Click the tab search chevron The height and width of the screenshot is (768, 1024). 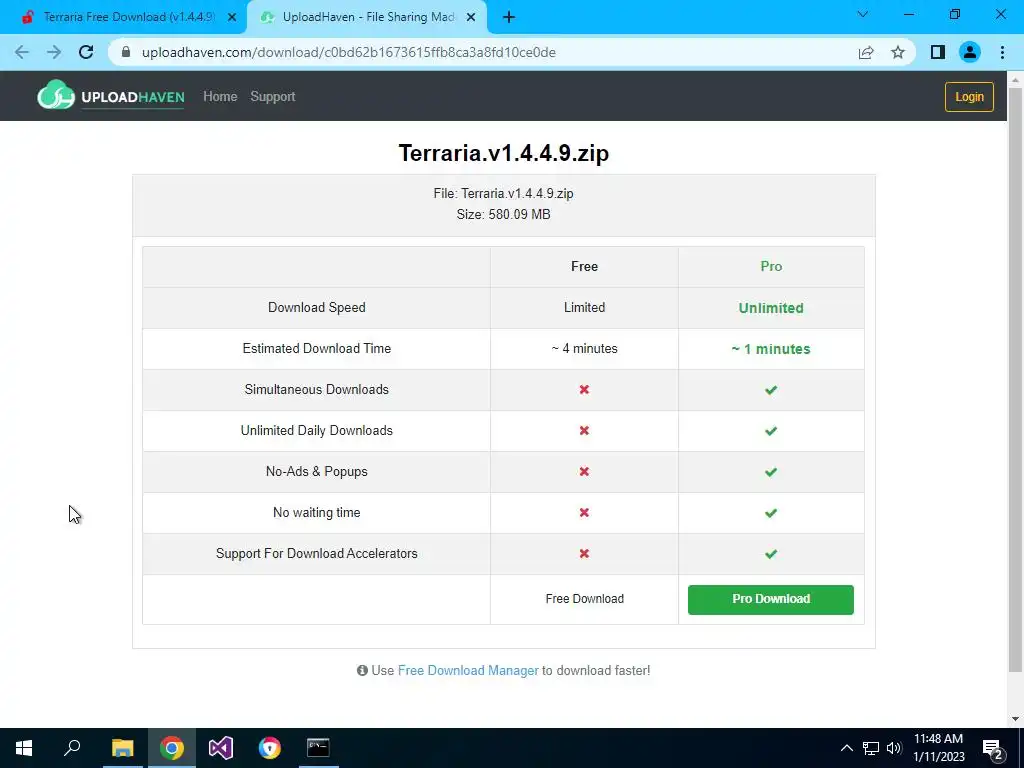click(863, 14)
